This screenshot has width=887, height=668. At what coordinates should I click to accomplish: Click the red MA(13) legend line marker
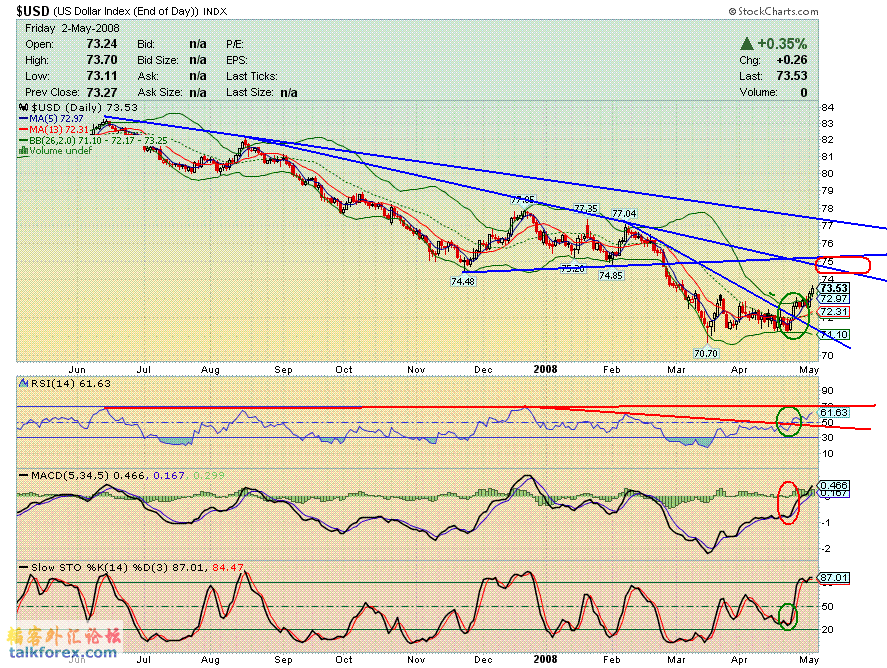pyautogui.click(x=24, y=129)
